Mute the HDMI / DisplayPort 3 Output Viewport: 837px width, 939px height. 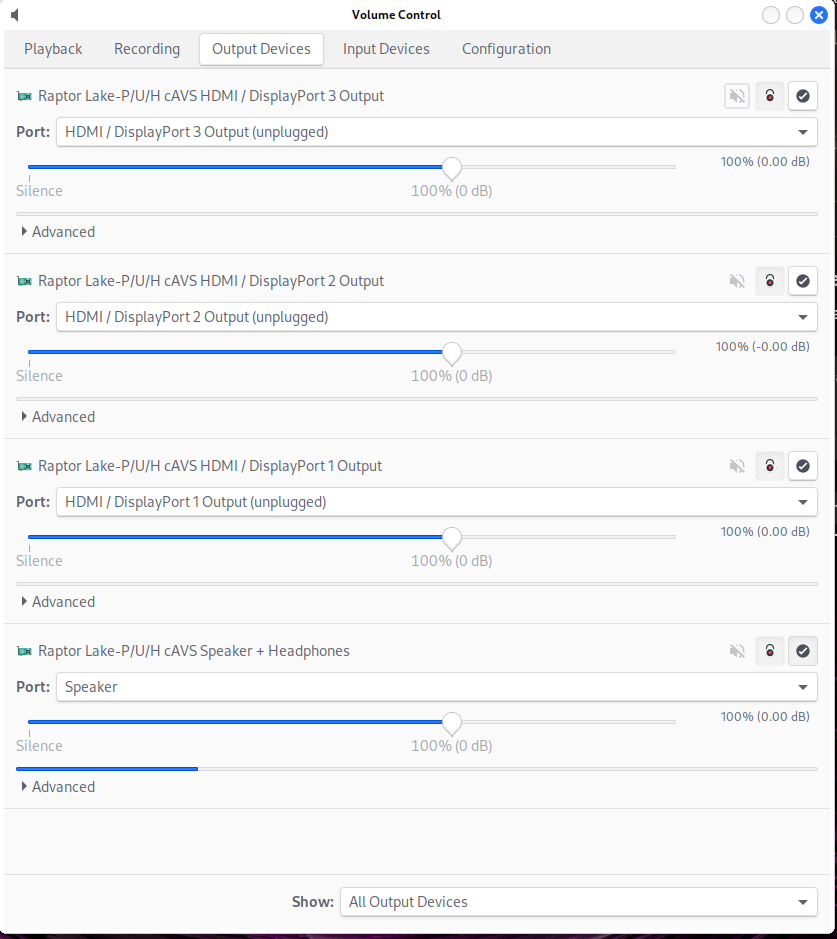coord(737,96)
